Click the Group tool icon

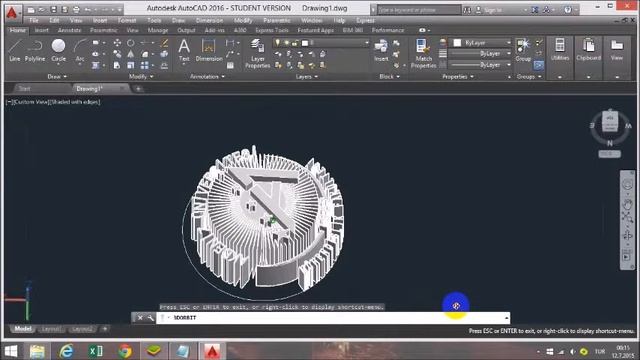(x=523, y=50)
